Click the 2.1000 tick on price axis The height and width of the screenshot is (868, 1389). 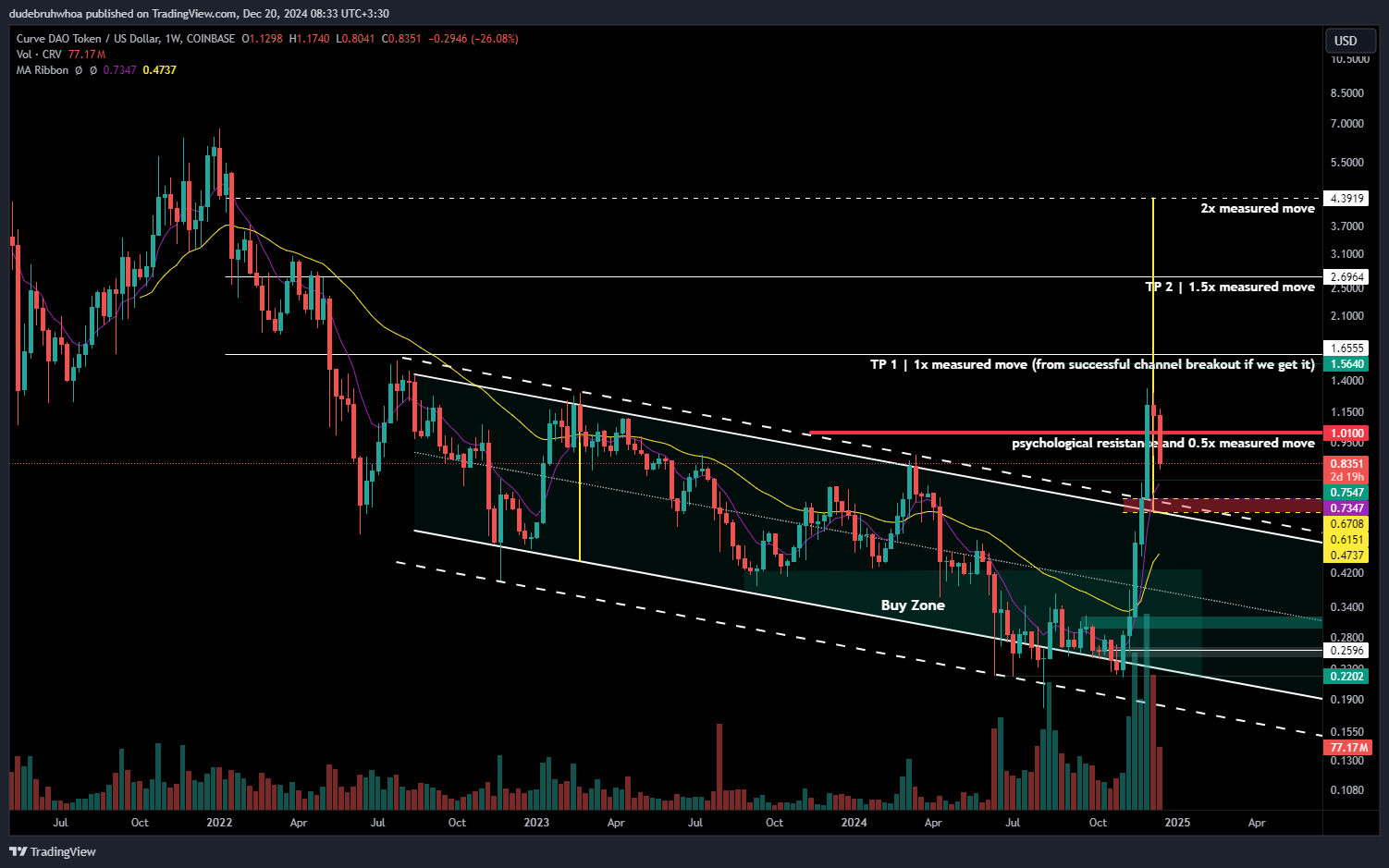[1346, 316]
